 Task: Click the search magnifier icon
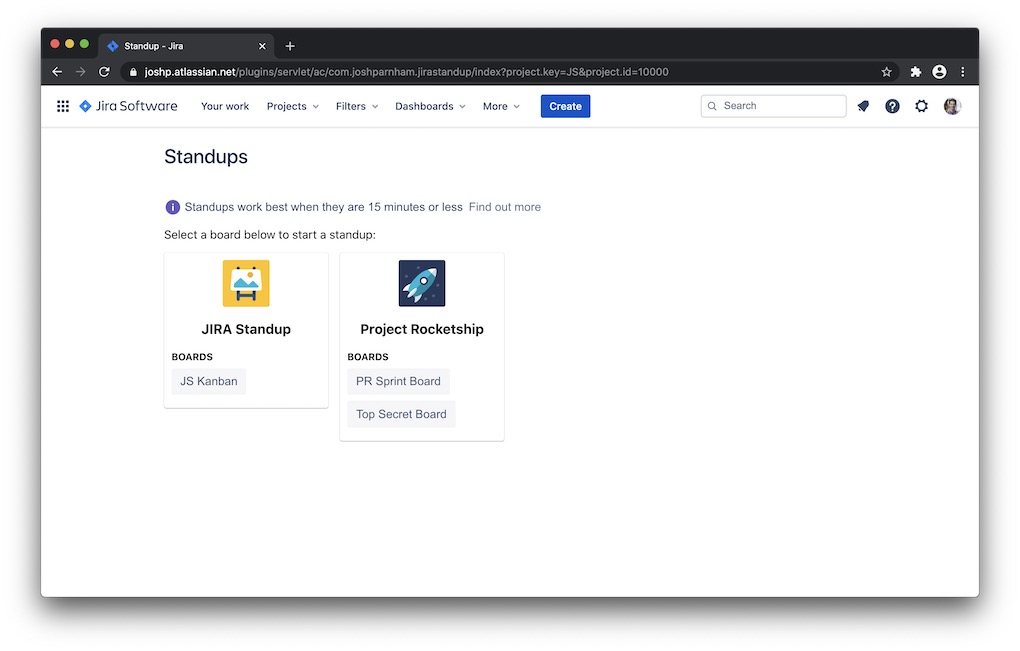point(712,106)
